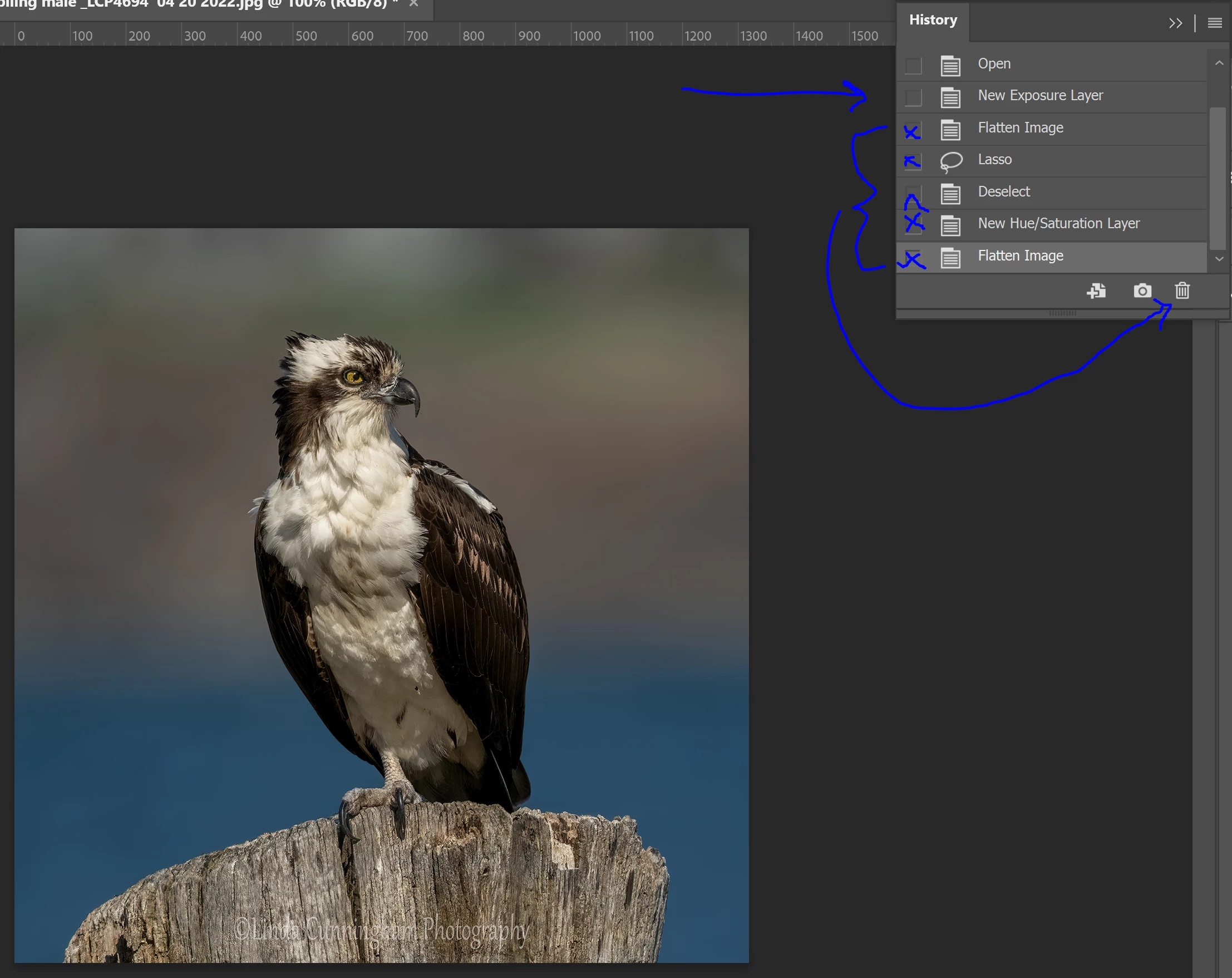Click the document icon beside Deselect state

tap(950, 193)
